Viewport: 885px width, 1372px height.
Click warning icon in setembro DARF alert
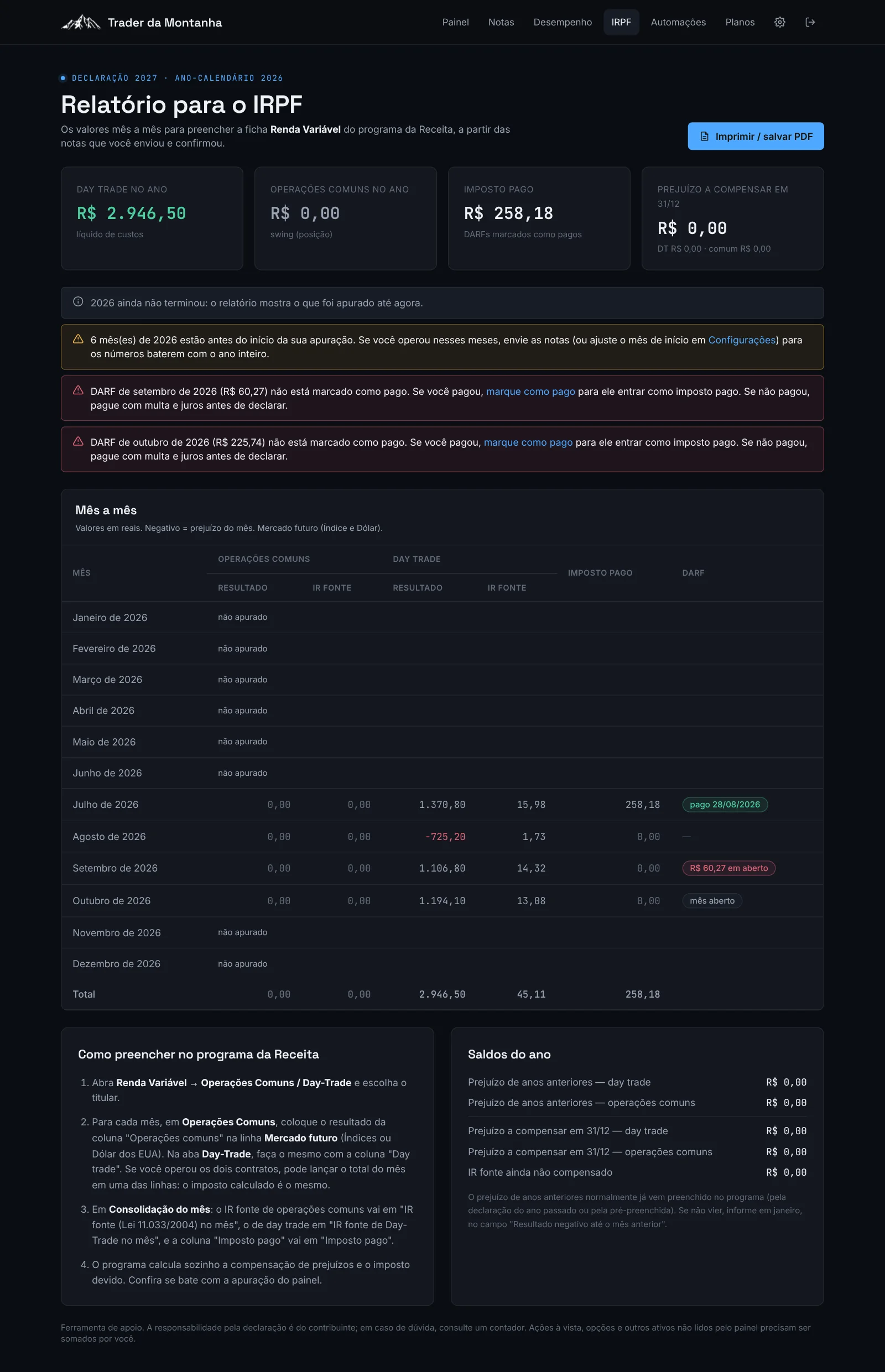78,390
